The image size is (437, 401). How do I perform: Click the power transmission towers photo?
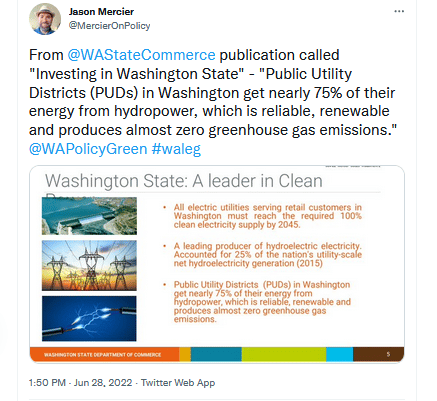coord(89,265)
